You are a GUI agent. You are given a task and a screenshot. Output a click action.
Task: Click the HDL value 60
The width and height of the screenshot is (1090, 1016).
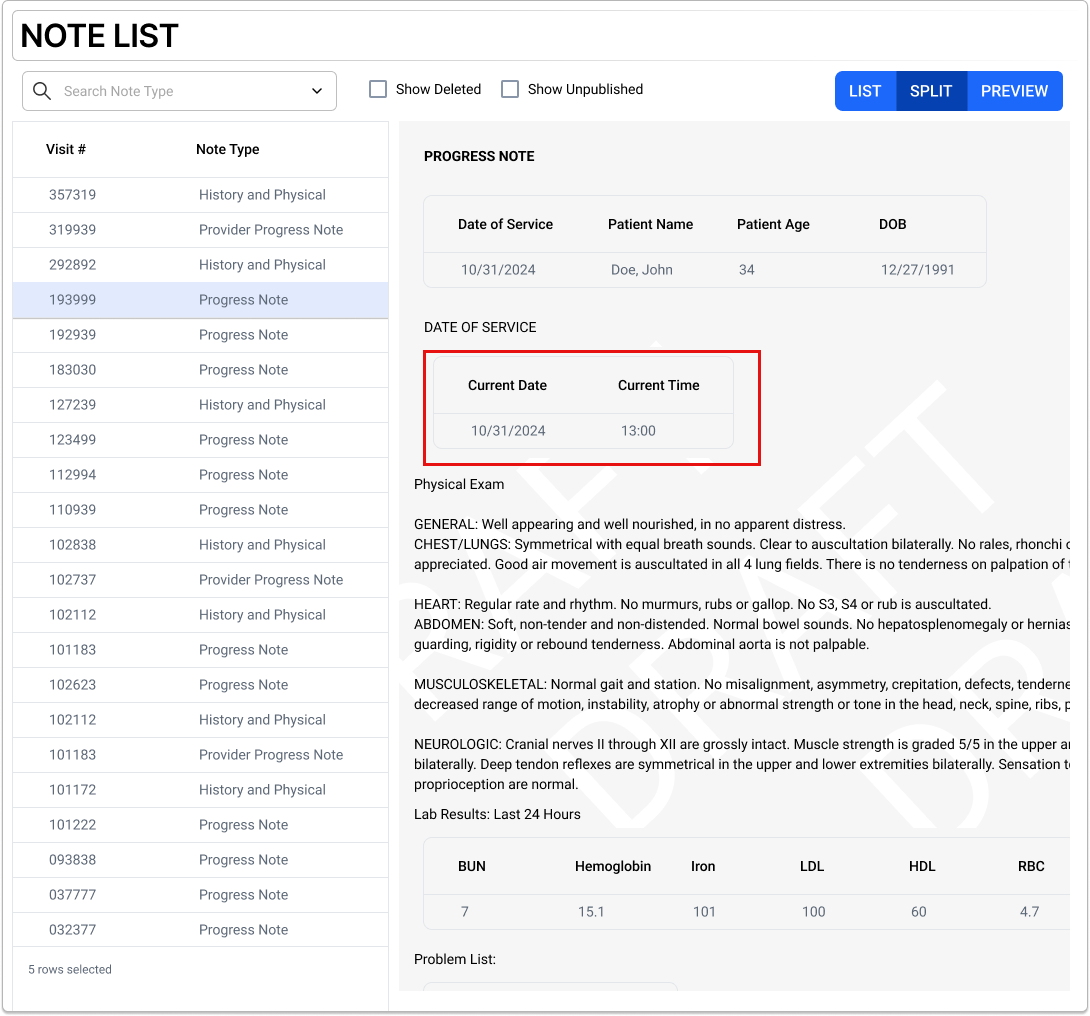[918, 912]
